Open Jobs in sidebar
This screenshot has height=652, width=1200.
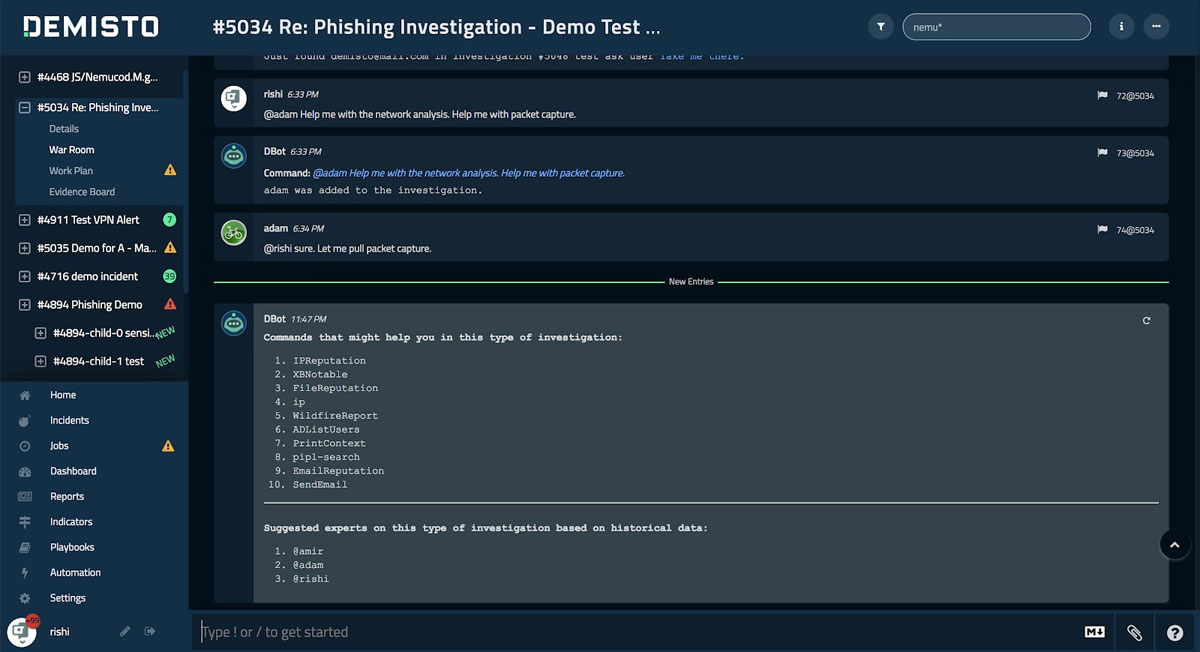coord(59,446)
